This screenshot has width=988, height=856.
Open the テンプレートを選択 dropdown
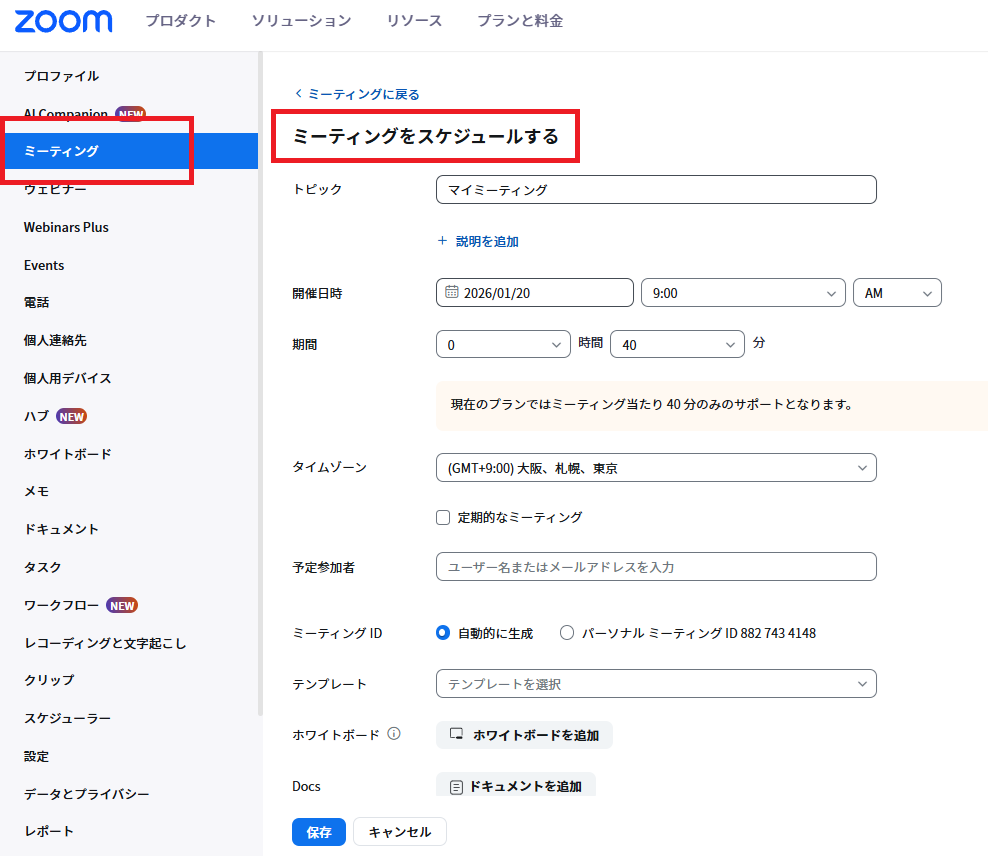656,684
